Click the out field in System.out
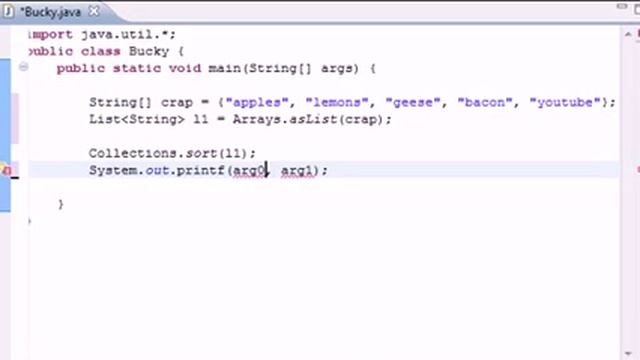The width and height of the screenshot is (640, 360). [157, 171]
